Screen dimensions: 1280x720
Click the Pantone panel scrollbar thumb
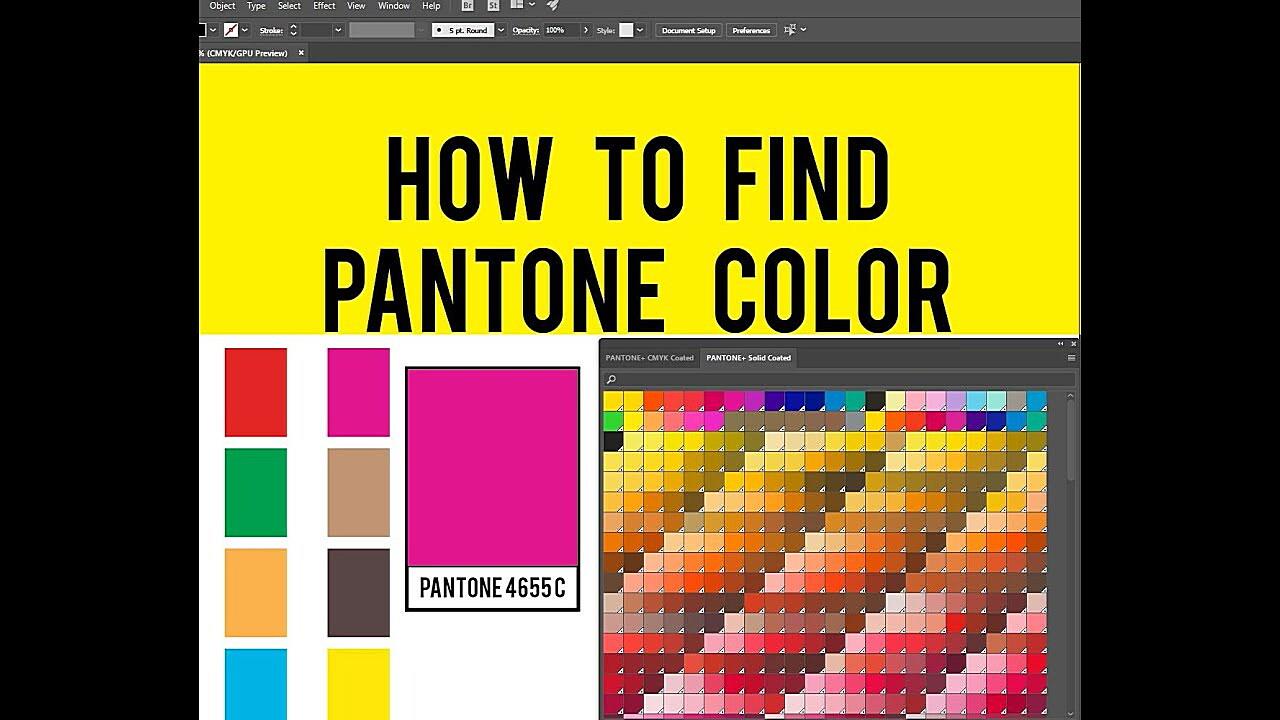(1071, 441)
